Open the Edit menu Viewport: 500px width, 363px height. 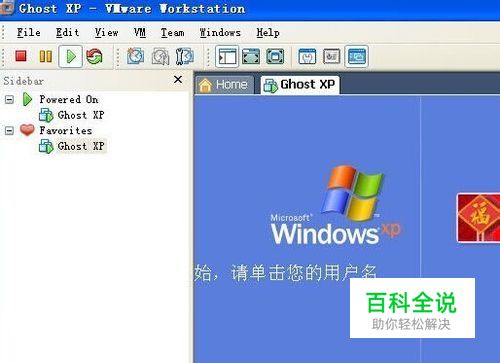tap(67, 33)
